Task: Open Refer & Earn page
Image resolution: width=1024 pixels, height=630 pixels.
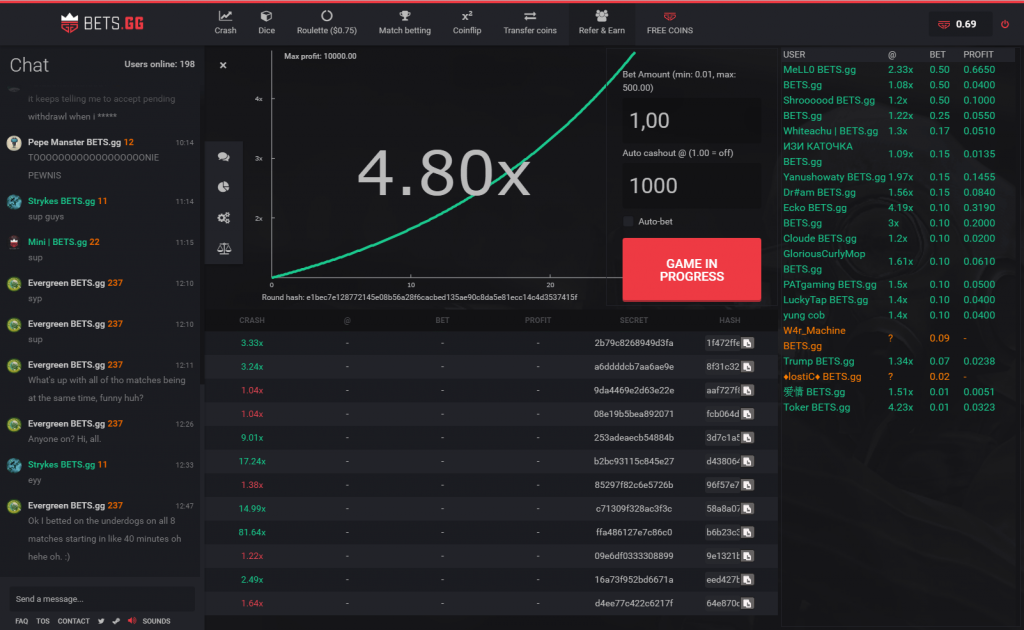Action: pyautogui.click(x=601, y=23)
